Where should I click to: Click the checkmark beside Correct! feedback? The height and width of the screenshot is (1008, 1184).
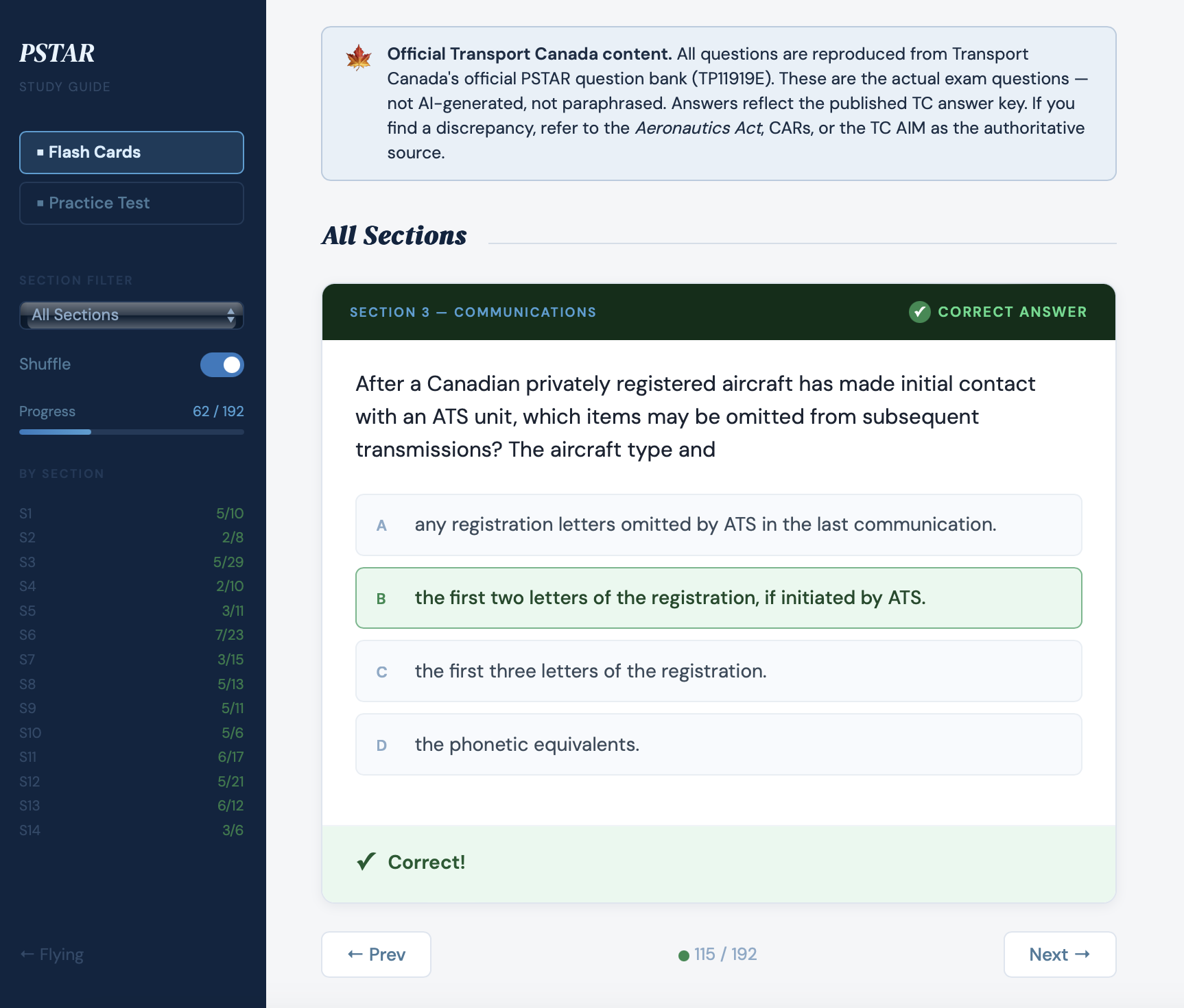pos(366,862)
